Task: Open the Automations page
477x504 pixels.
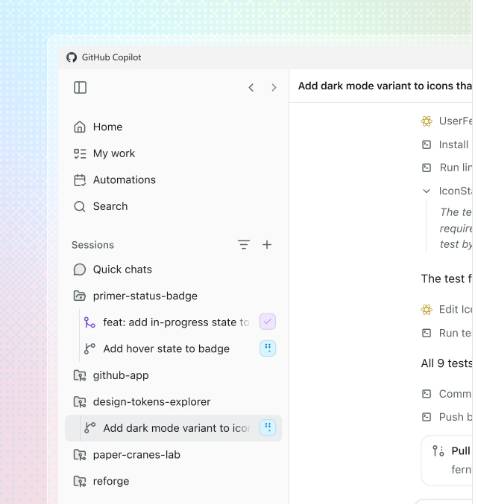Action: tap(114, 180)
